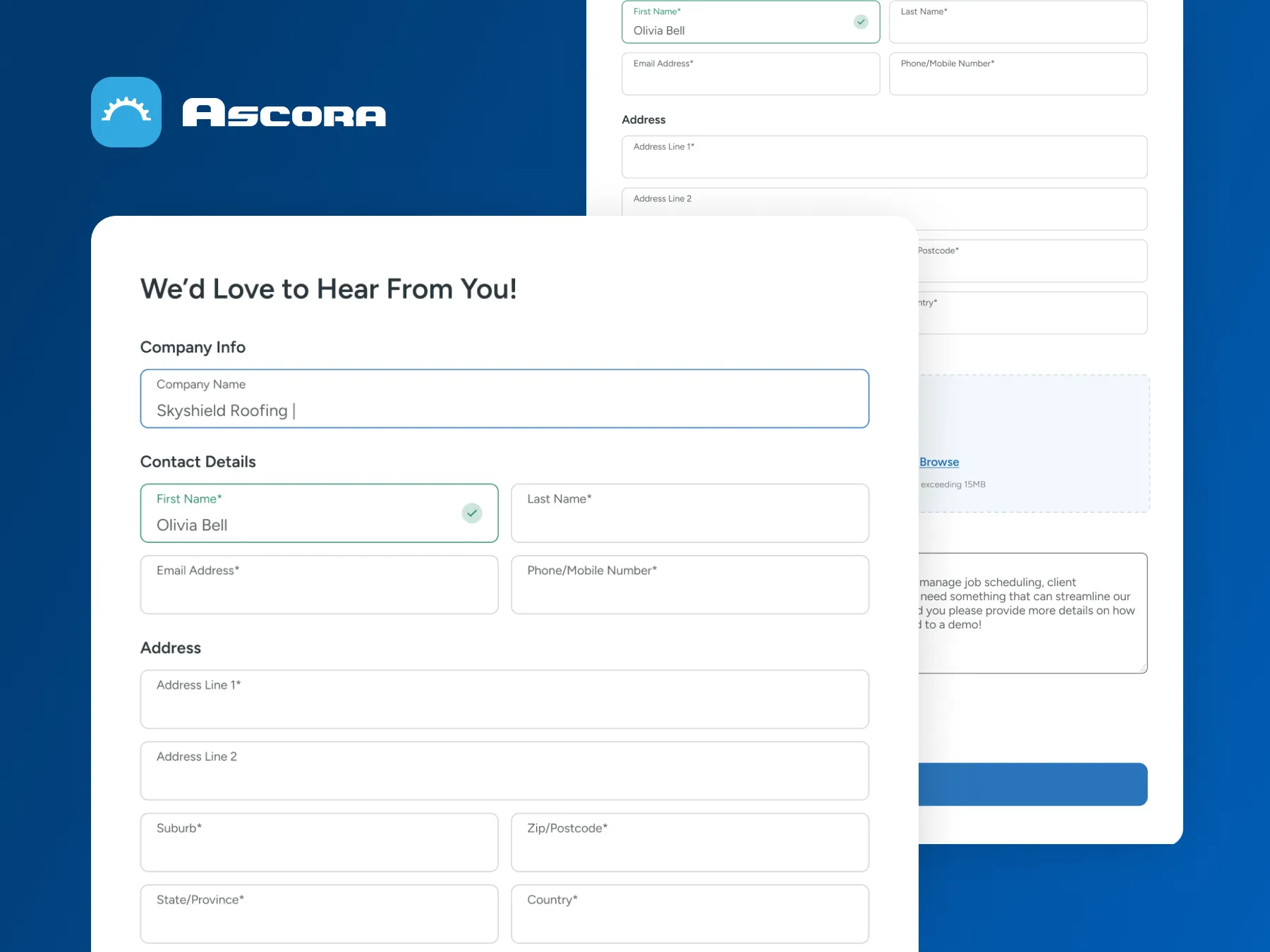Click the Ascora gear logo icon
The width and height of the screenshot is (1270, 952).
click(x=126, y=112)
